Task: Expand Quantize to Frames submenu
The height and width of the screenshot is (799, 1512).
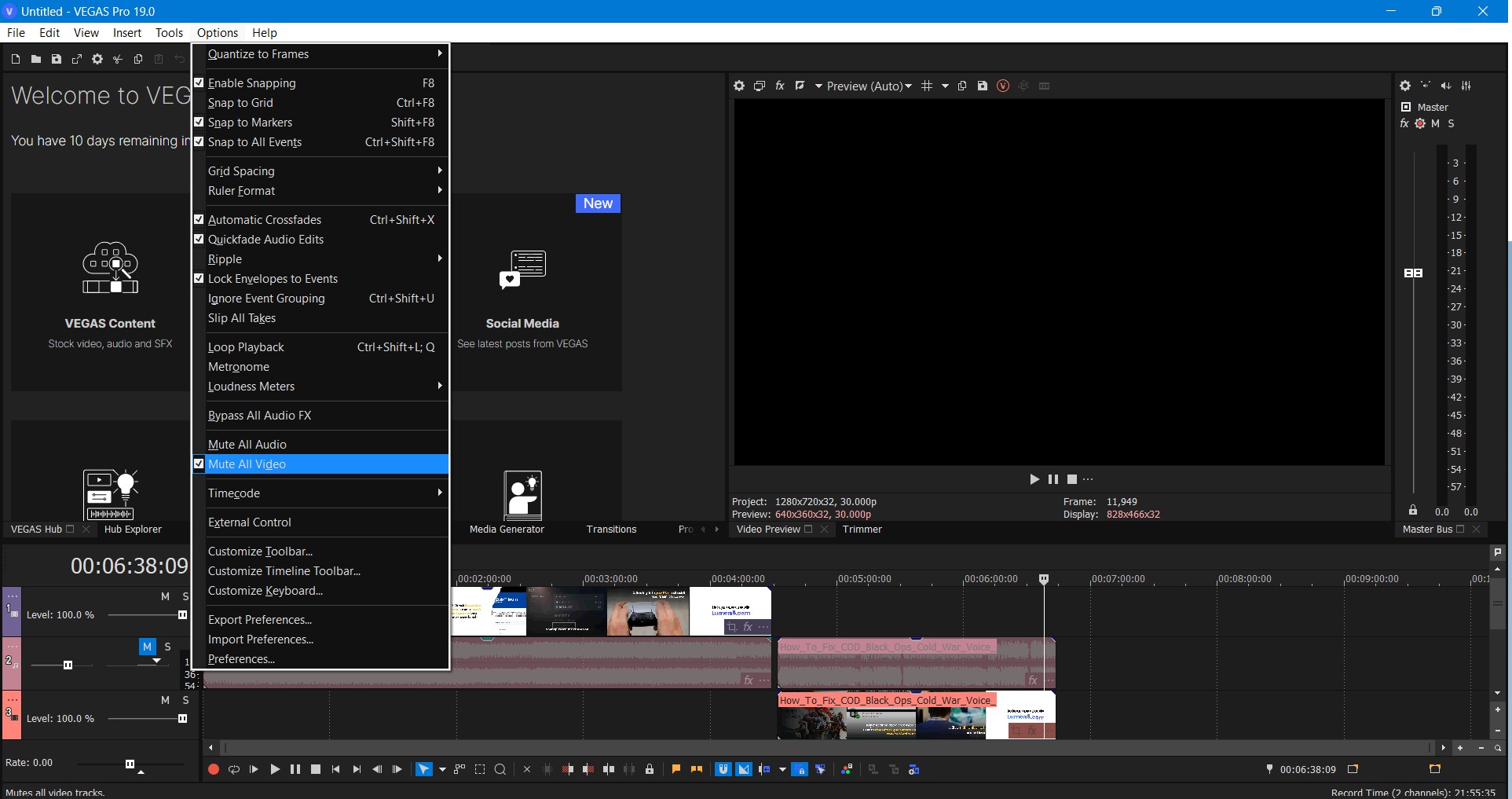Action: point(321,53)
